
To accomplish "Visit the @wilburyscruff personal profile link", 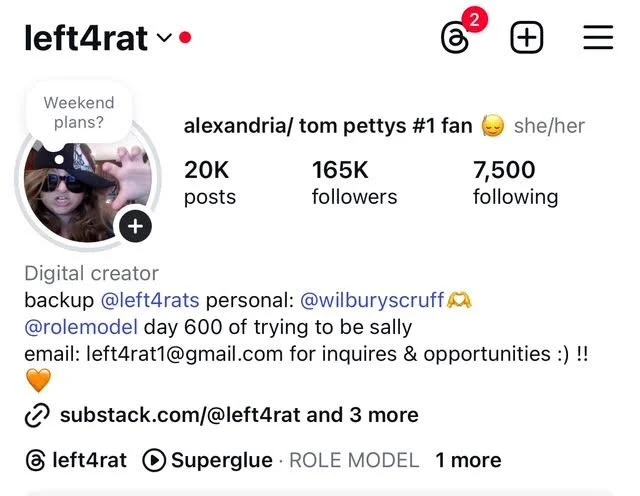I will pos(372,300).
